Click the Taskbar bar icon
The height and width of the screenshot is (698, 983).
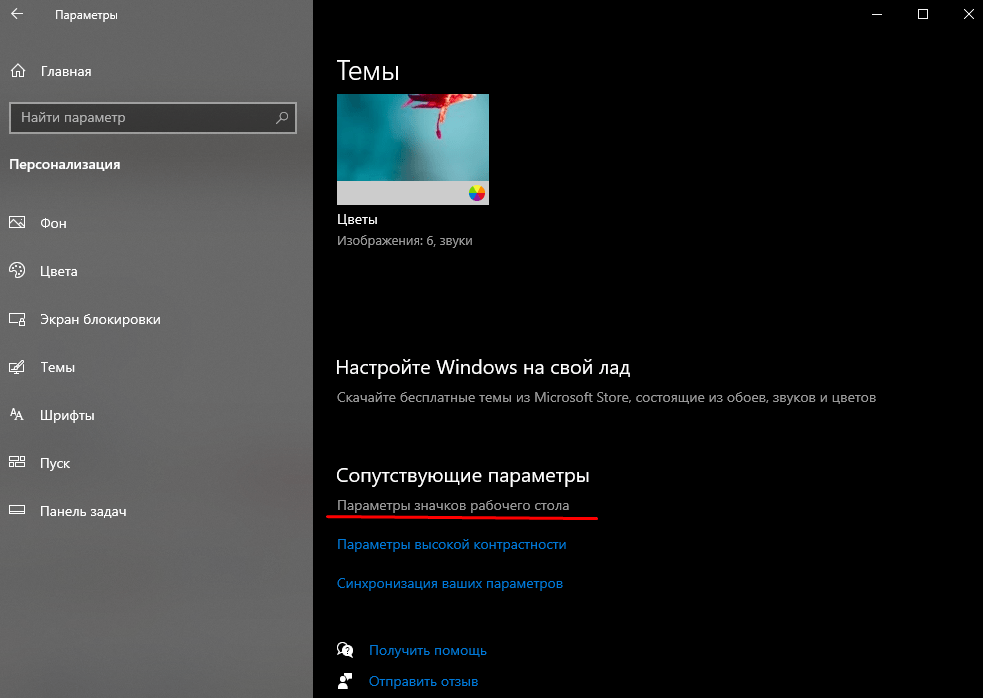pyautogui.click(x=17, y=511)
